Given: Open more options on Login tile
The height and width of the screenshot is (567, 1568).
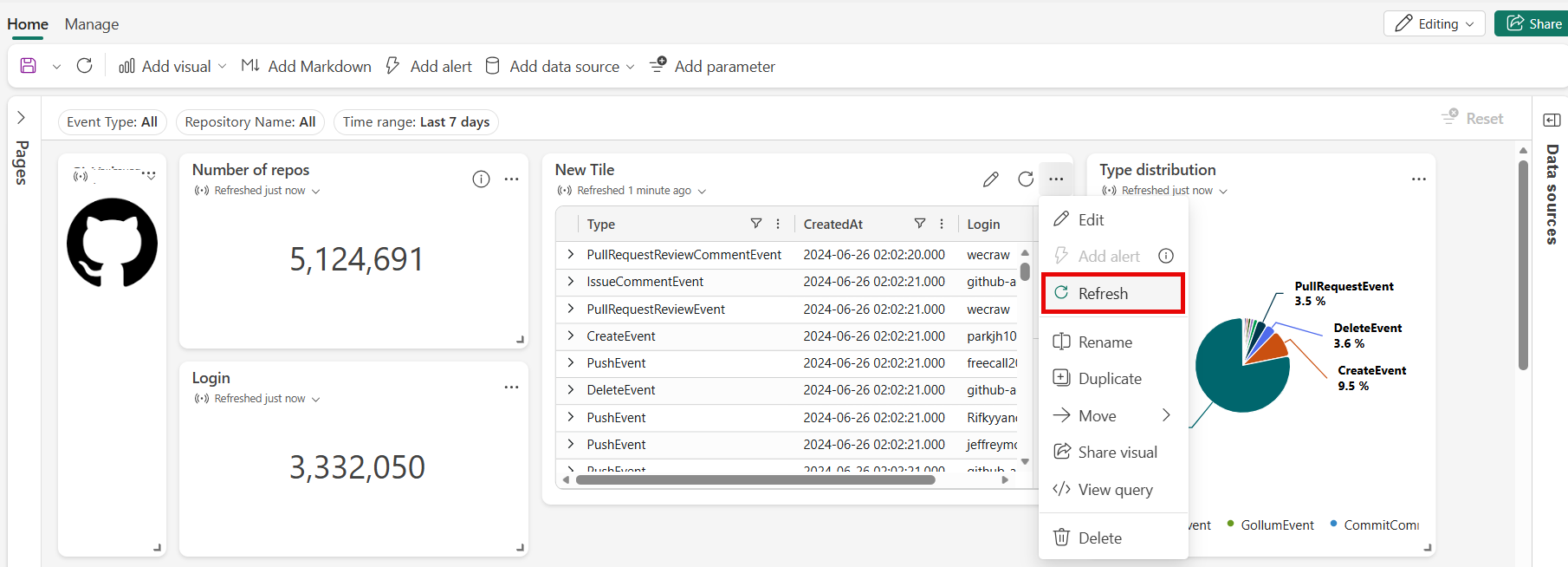Looking at the screenshot, I should click(512, 387).
